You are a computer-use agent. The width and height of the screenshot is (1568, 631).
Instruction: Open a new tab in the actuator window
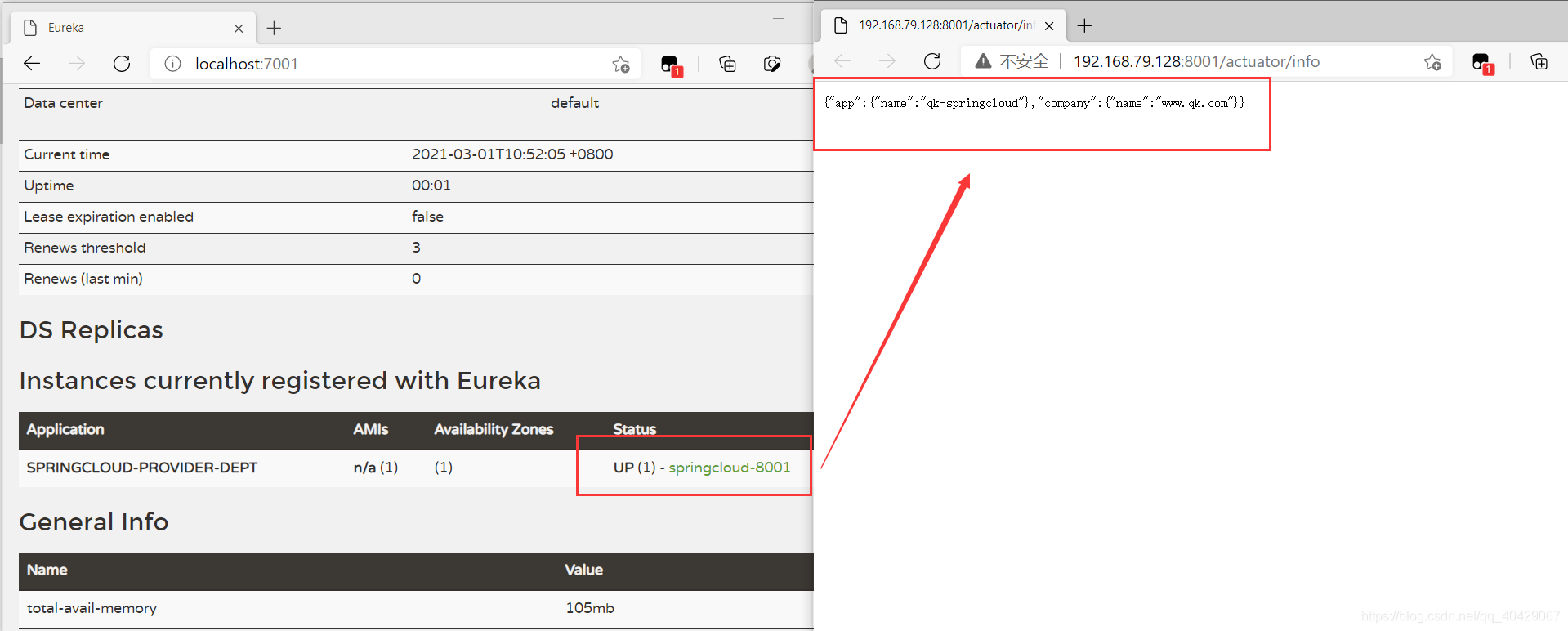(x=1084, y=25)
